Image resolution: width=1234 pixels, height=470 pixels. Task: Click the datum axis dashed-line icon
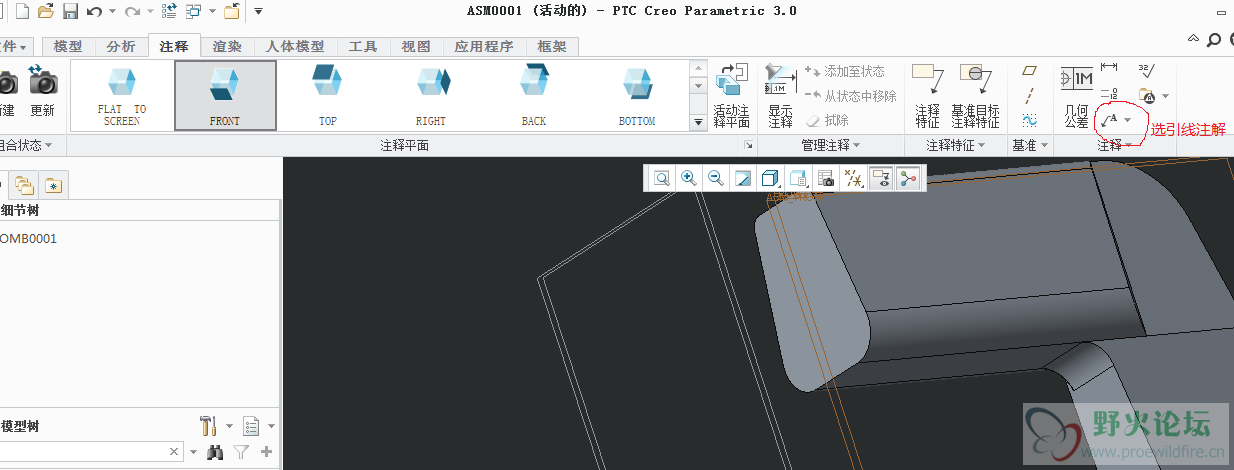coord(1030,96)
